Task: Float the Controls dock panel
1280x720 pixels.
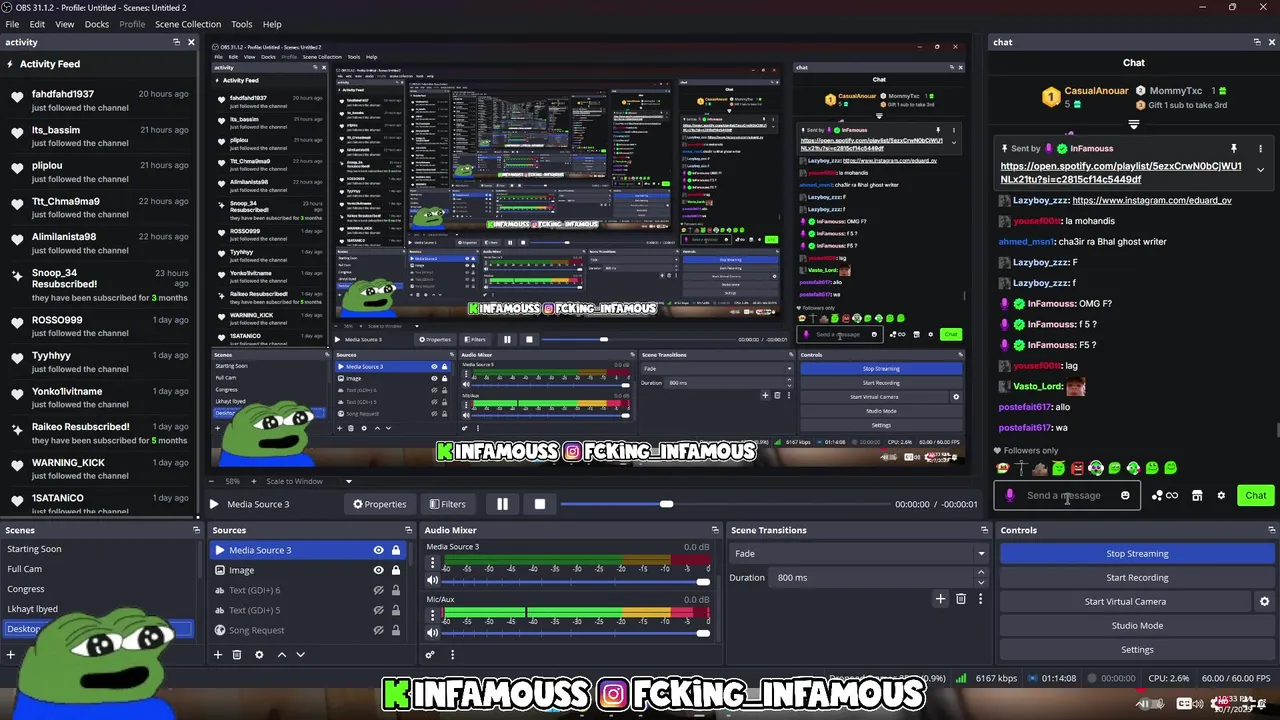Action: point(1272,530)
